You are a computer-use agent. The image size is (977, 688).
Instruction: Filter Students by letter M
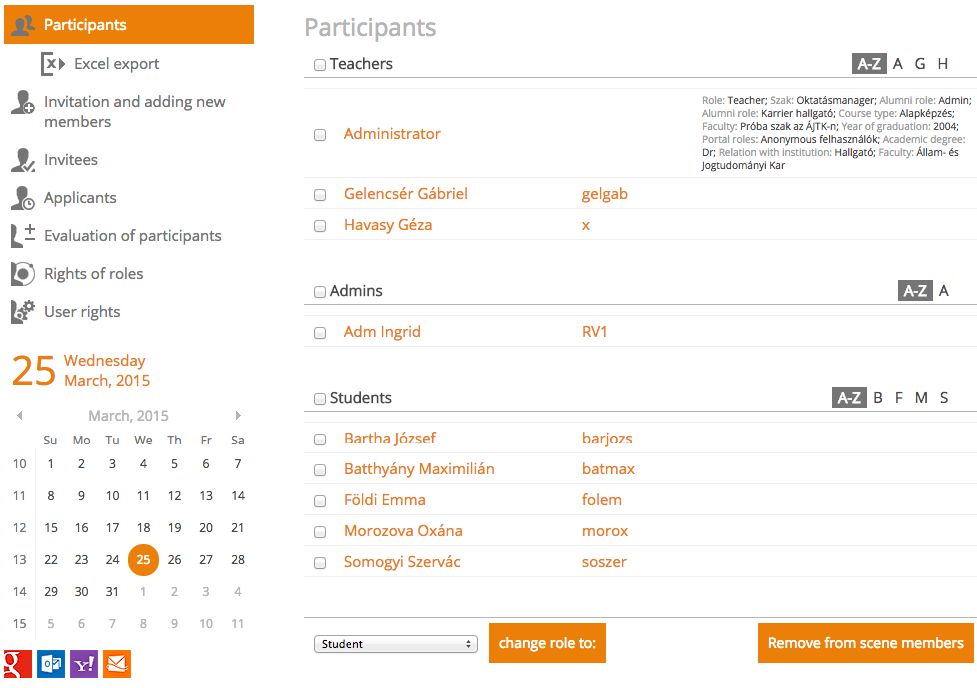(x=921, y=398)
